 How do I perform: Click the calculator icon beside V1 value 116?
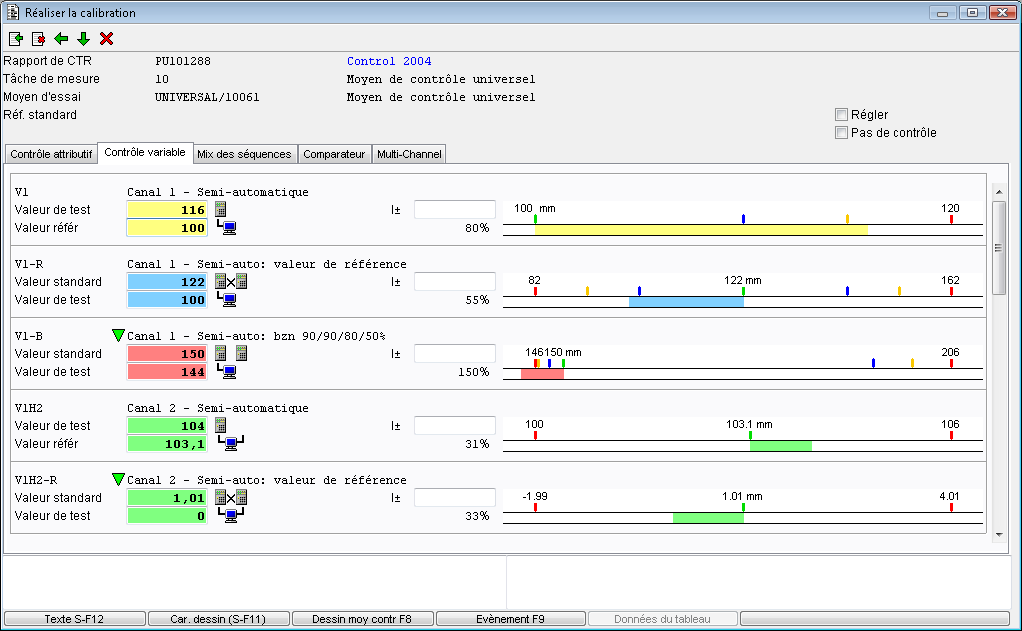click(221, 210)
